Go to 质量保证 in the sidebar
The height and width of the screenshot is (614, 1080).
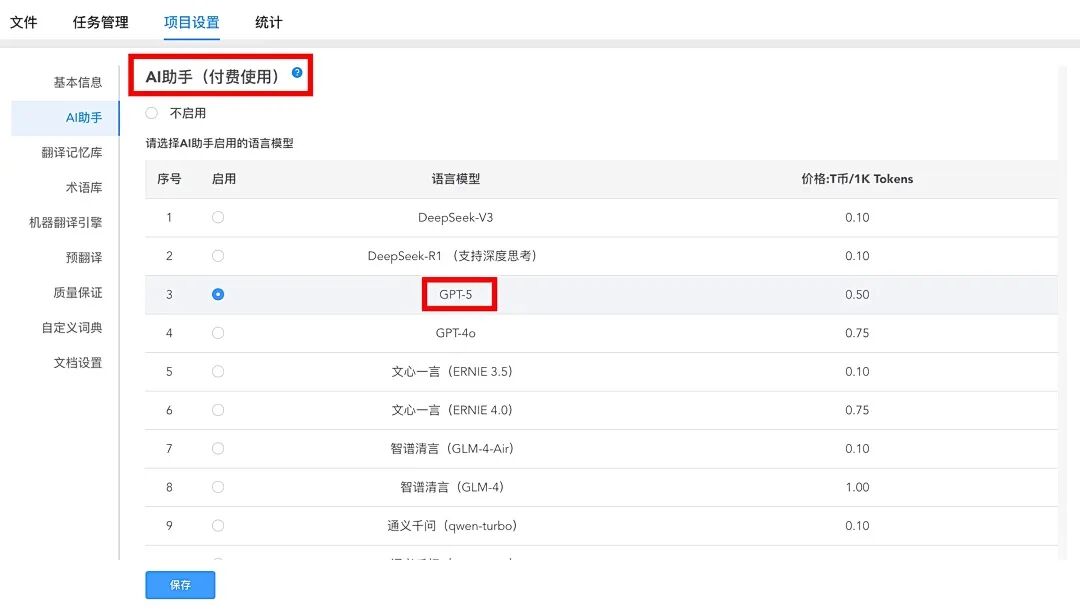(78, 293)
